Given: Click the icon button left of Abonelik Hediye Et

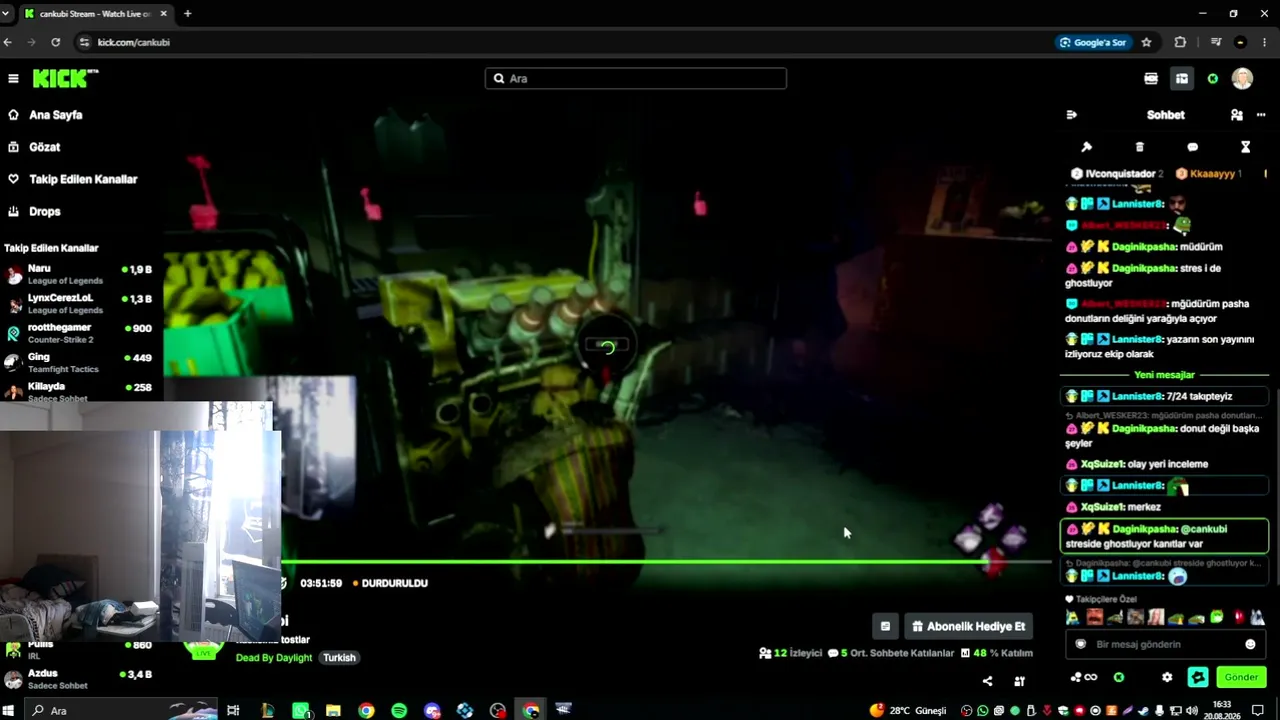Looking at the screenshot, I should pos(885,626).
